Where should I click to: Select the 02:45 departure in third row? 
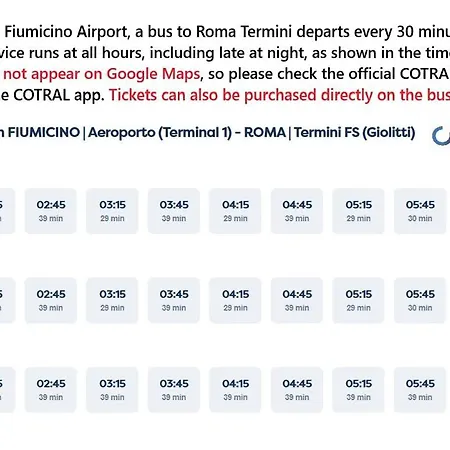51,390
